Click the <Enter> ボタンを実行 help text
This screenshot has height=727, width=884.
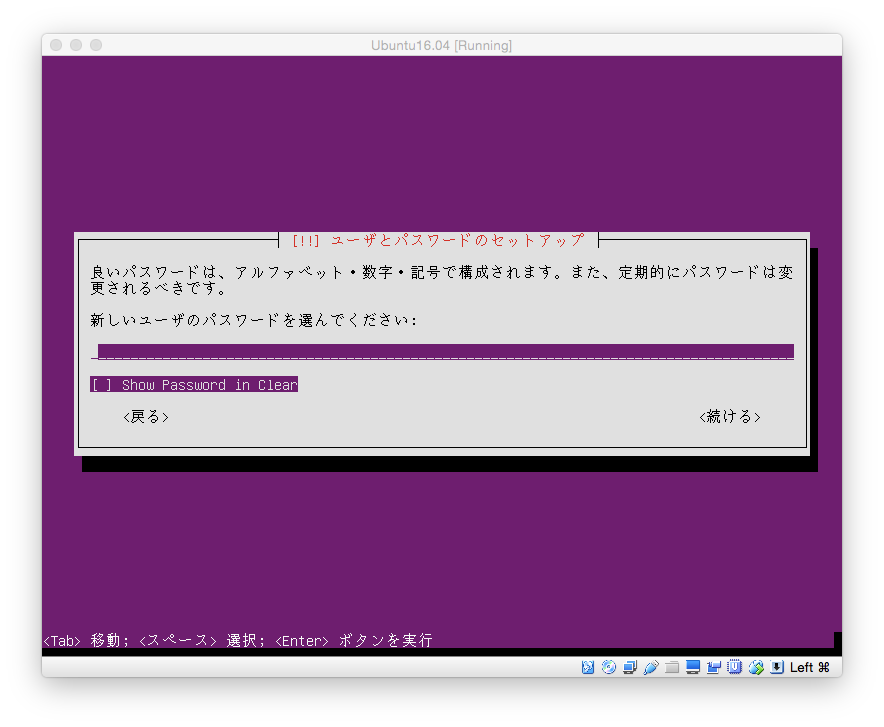coord(354,640)
